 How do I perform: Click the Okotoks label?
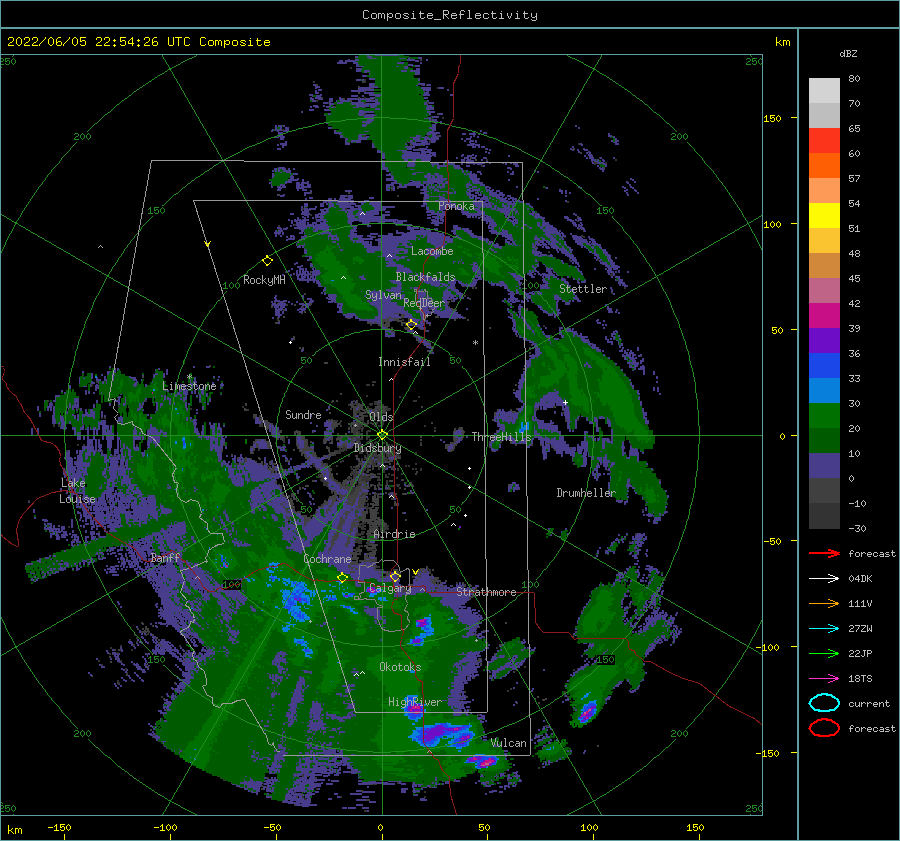(x=400, y=667)
